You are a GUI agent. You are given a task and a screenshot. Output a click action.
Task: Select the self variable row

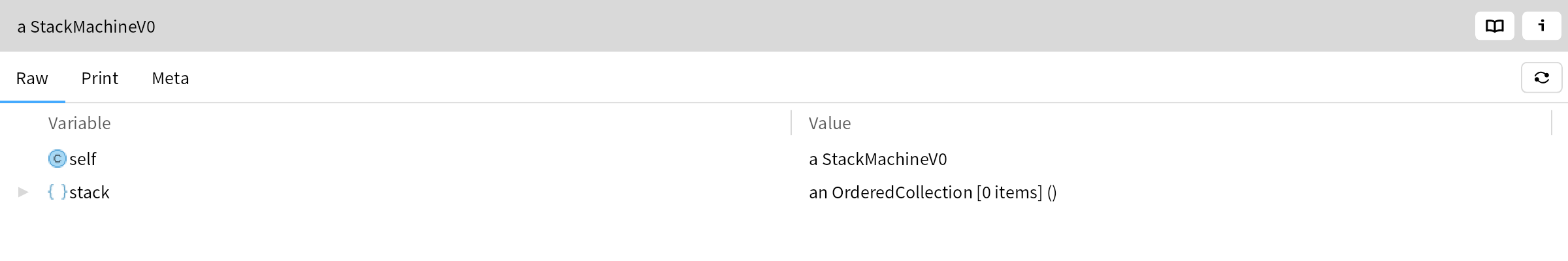784,159
